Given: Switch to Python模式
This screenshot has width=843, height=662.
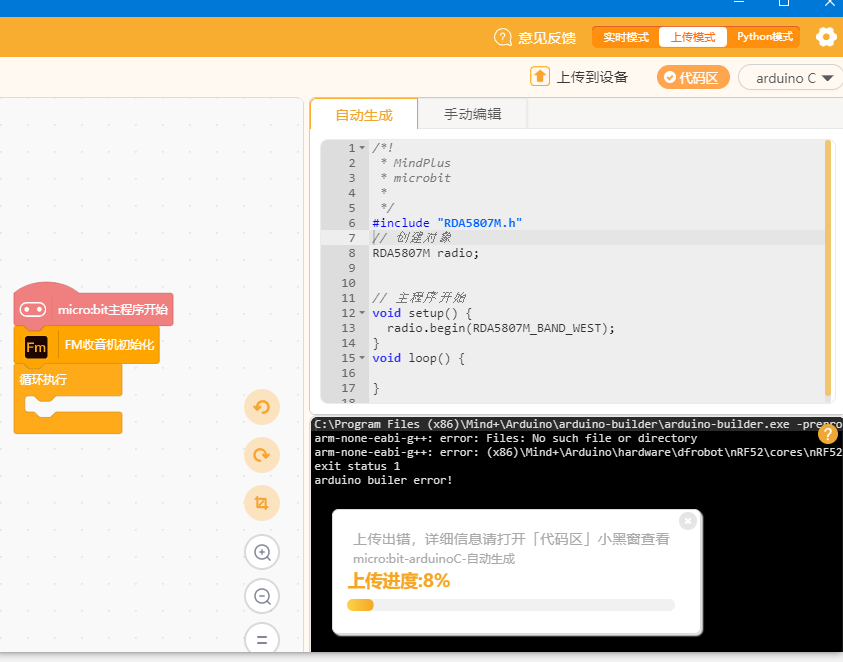Looking at the screenshot, I should click(764, 37).
